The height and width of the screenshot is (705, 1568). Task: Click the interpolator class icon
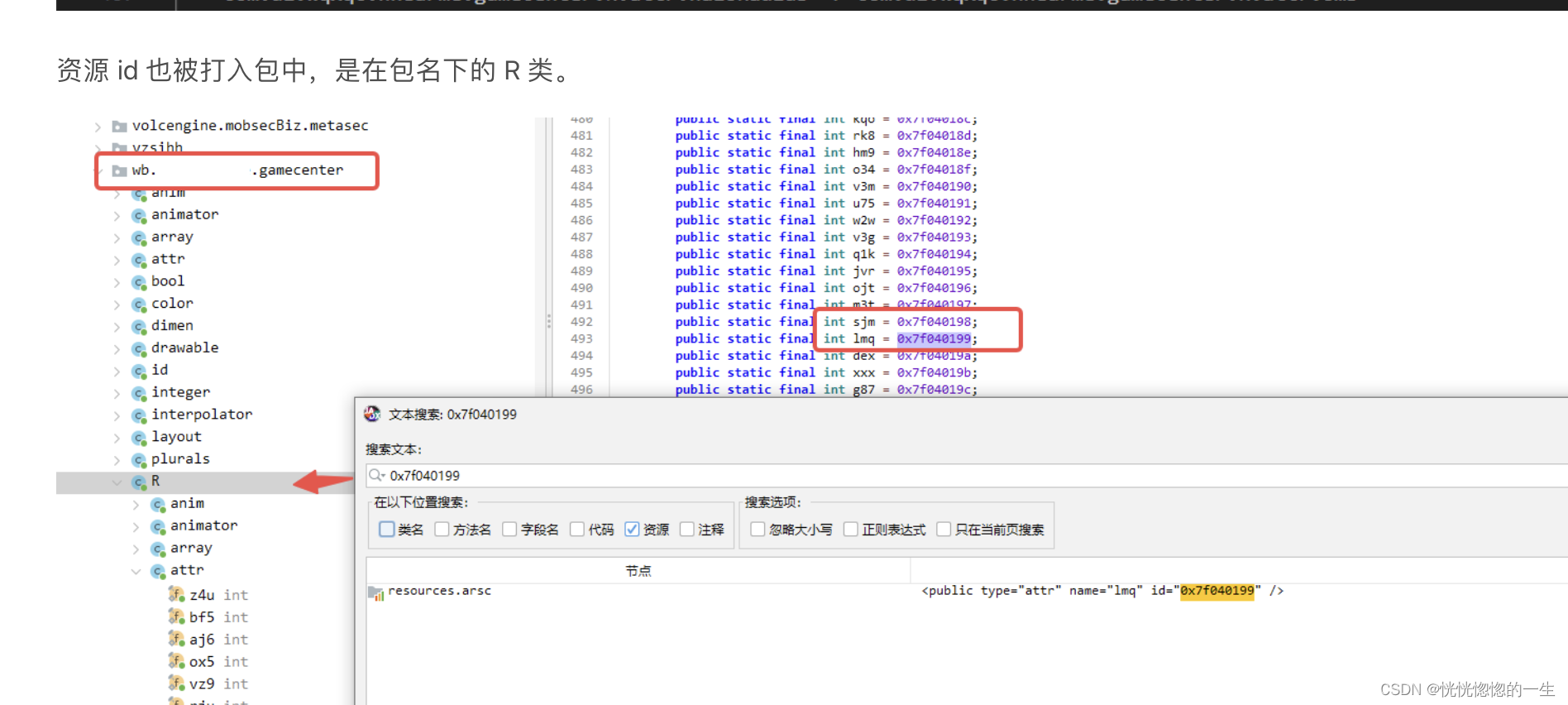[x=139, y=415]
